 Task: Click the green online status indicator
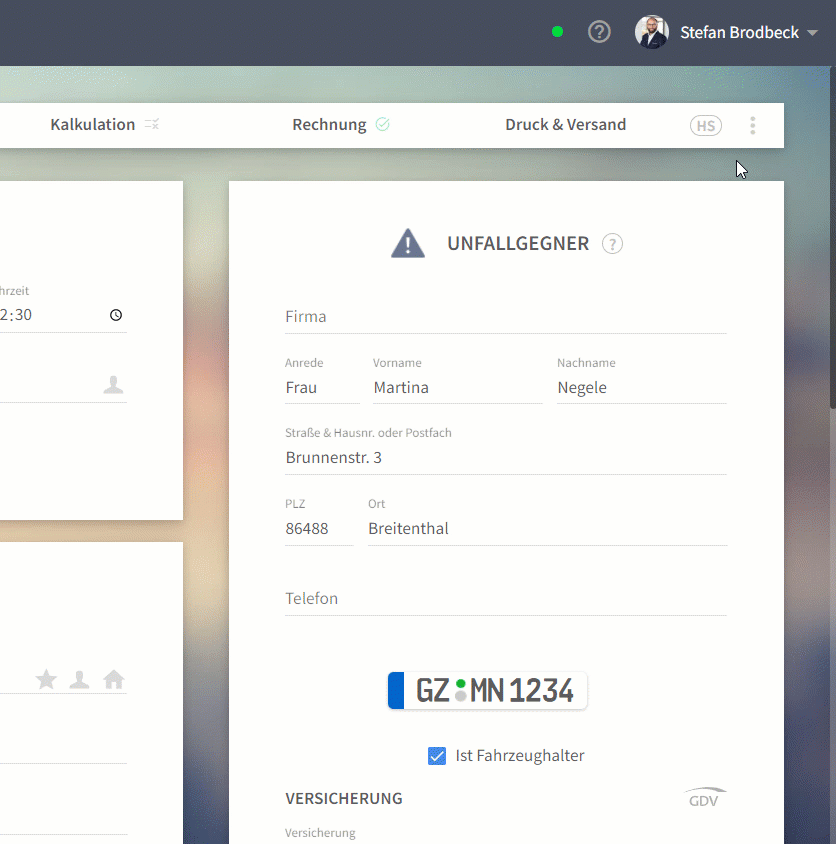click(558, 32)
